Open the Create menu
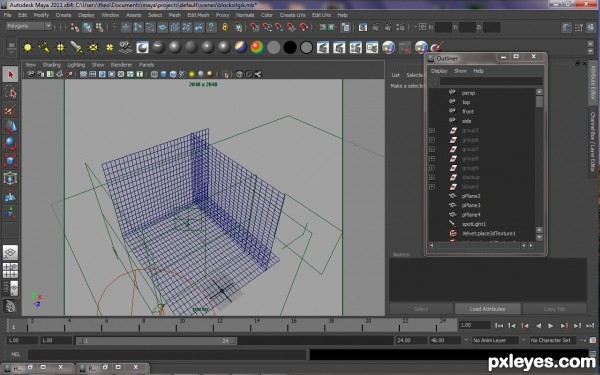 tap(64, 15)
